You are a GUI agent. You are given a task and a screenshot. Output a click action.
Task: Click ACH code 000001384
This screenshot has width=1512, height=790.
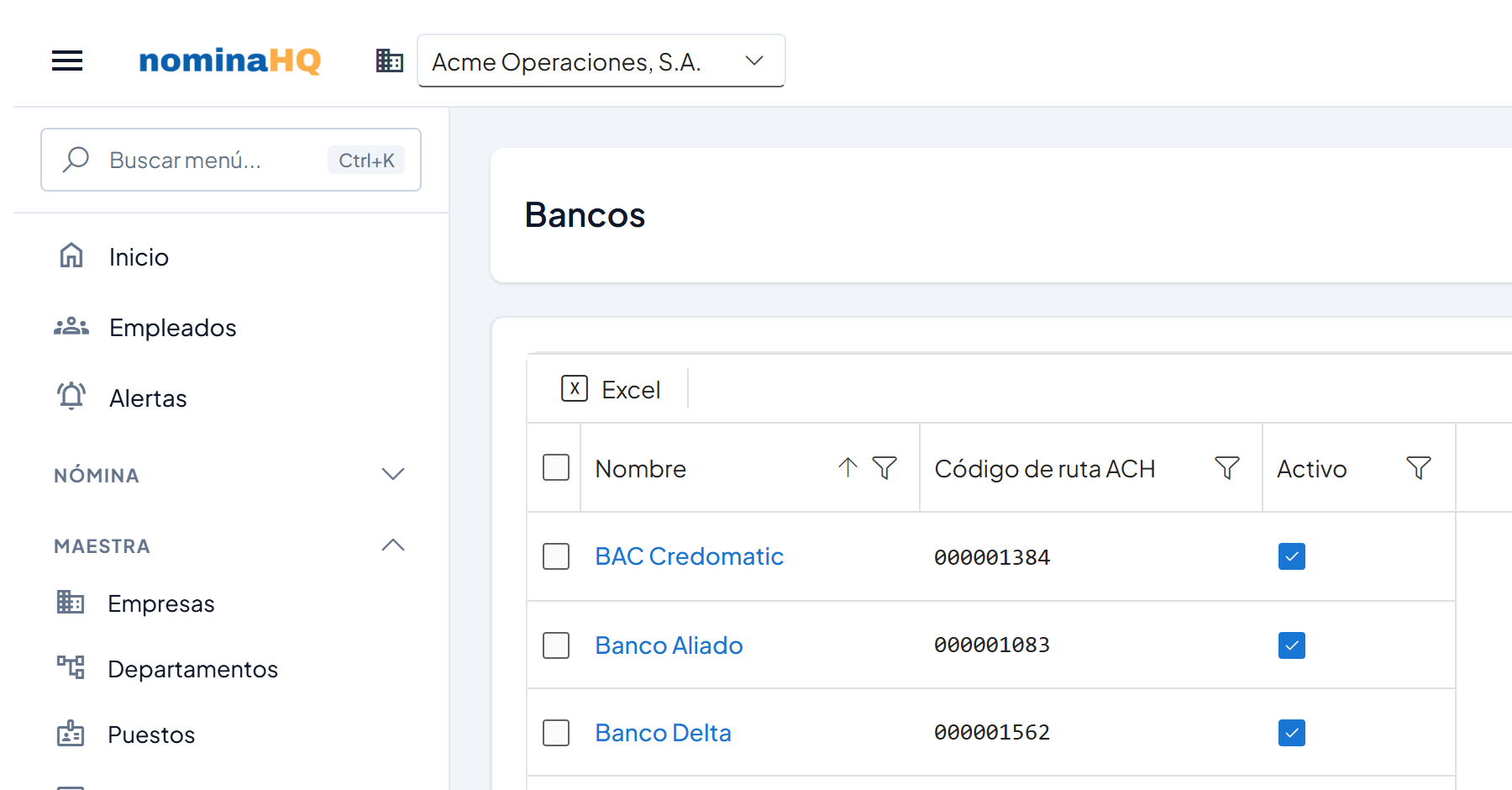[992, 557]
